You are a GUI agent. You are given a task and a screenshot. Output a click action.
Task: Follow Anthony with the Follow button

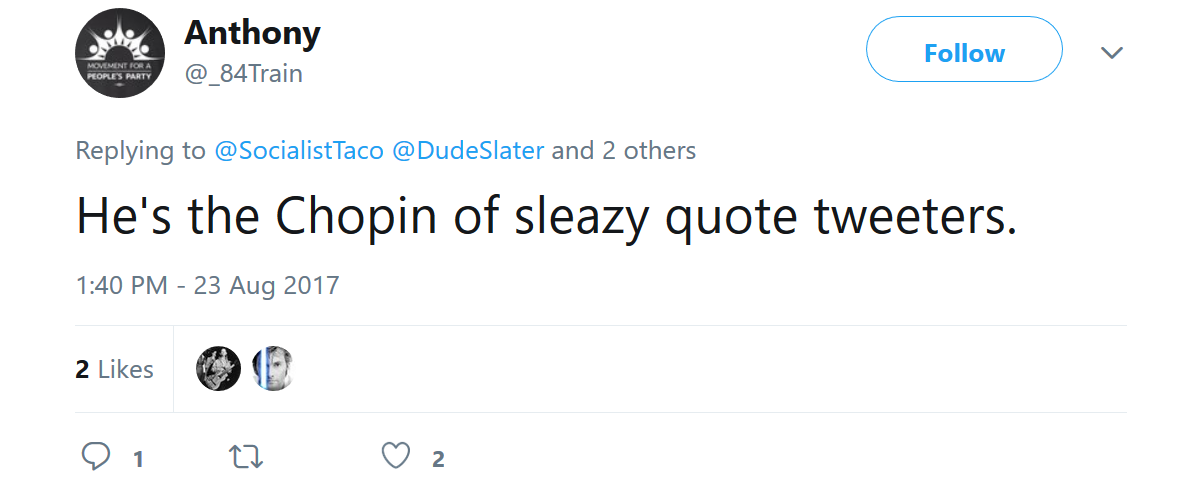click(964, 53)
